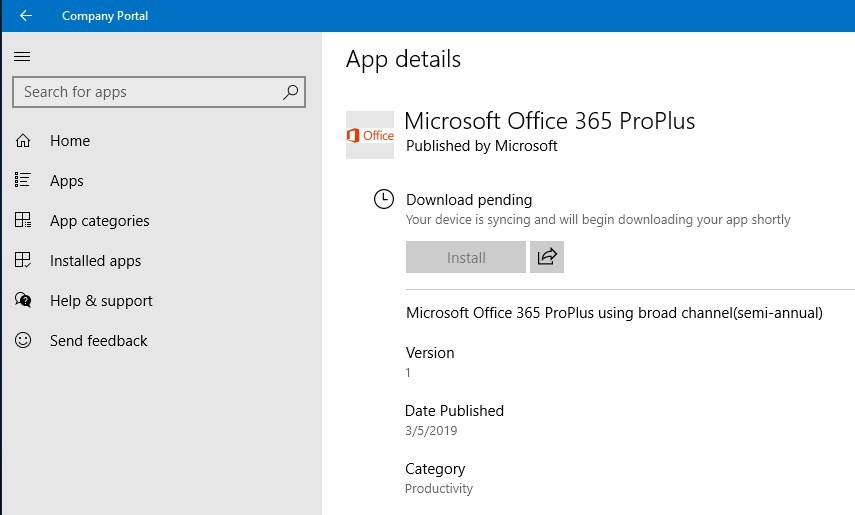The image size is (855, 515).
Task: Click the App categories grid icon
Action: click(x=23, y=220)
